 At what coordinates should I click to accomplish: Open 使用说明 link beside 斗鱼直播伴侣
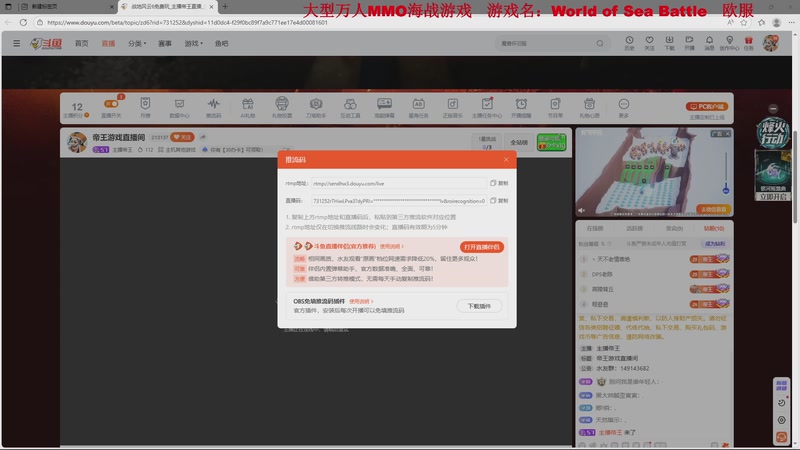(391, 246)
